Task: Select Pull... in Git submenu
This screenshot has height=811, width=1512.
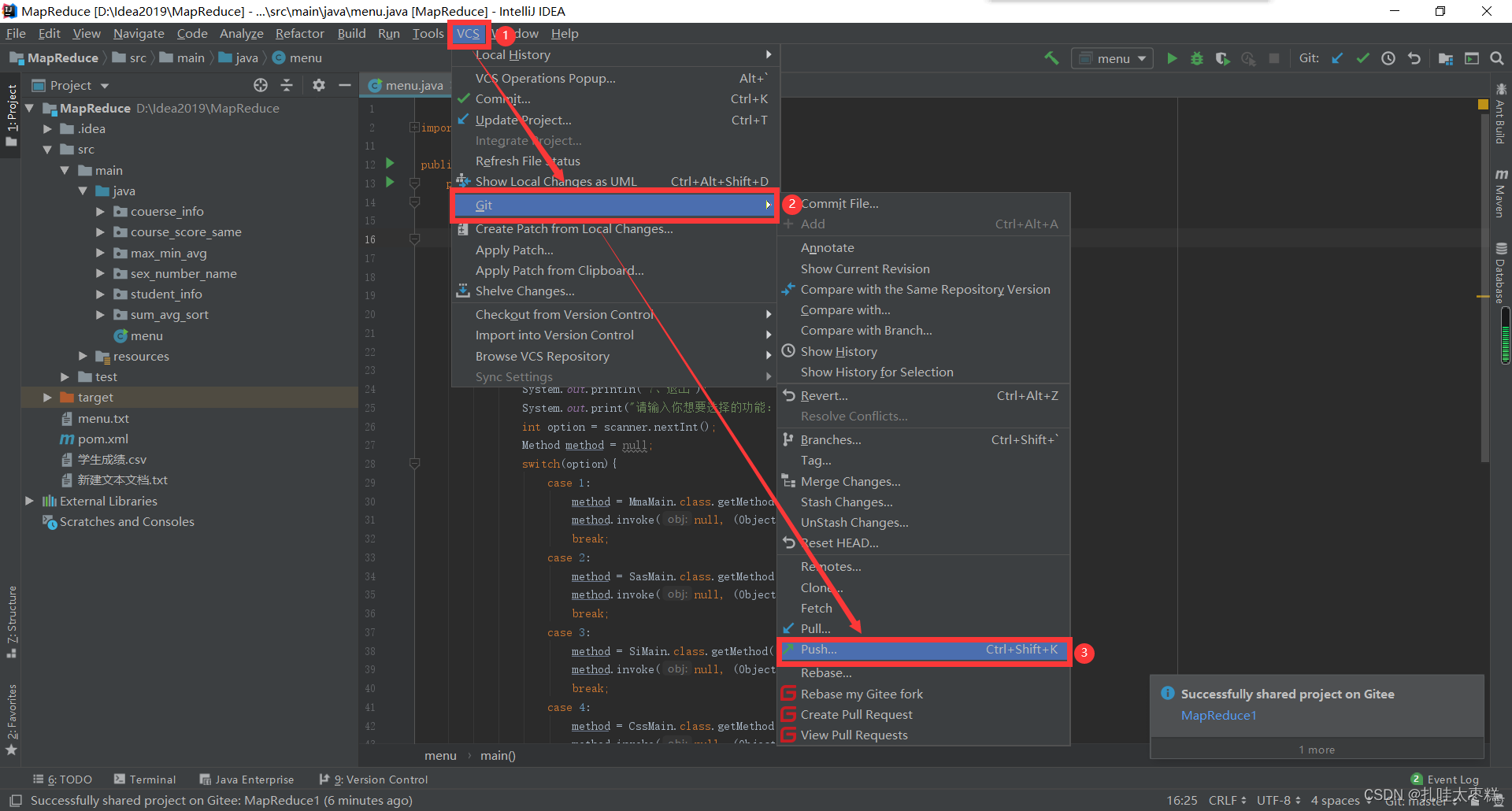Action: coord(924,628)
